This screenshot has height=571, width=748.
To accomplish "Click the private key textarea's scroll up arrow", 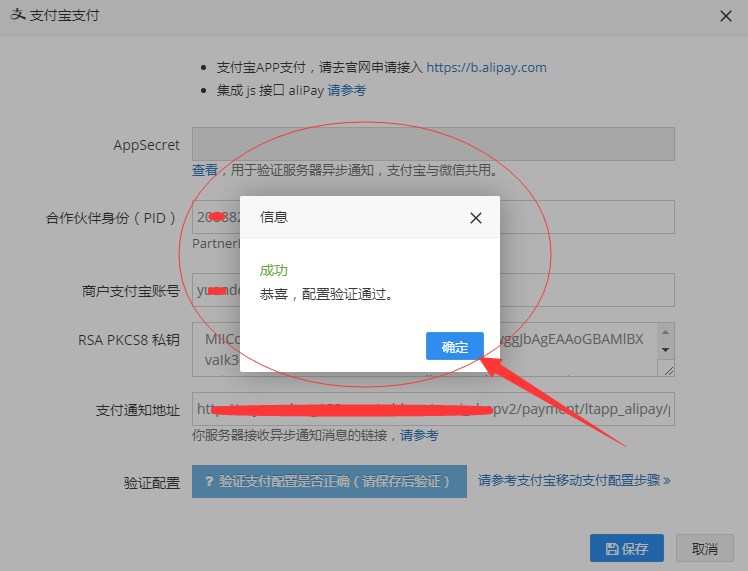I will pyautogui.click(x=665, y=332).
